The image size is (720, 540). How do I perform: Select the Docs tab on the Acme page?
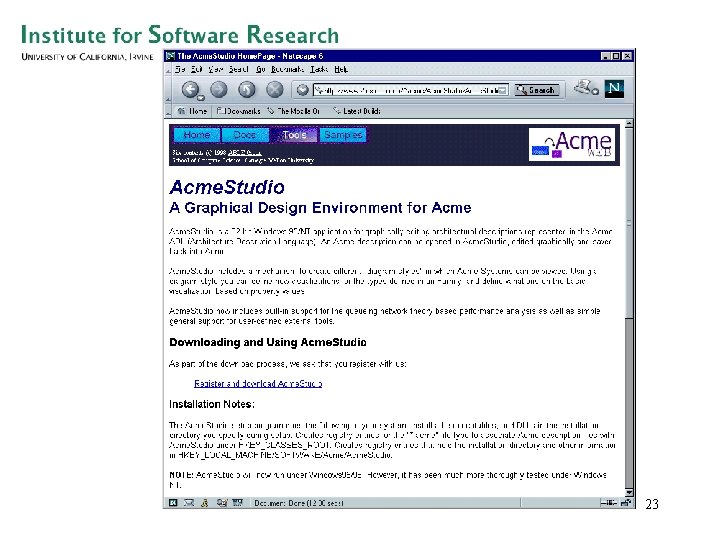pyautogui.click(x=245, y=135)
